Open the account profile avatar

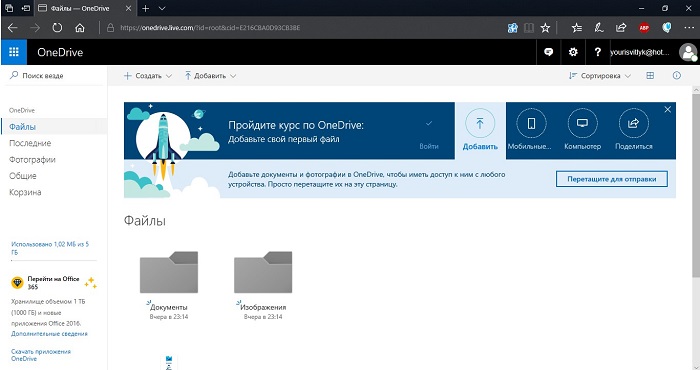click(688, 52)
